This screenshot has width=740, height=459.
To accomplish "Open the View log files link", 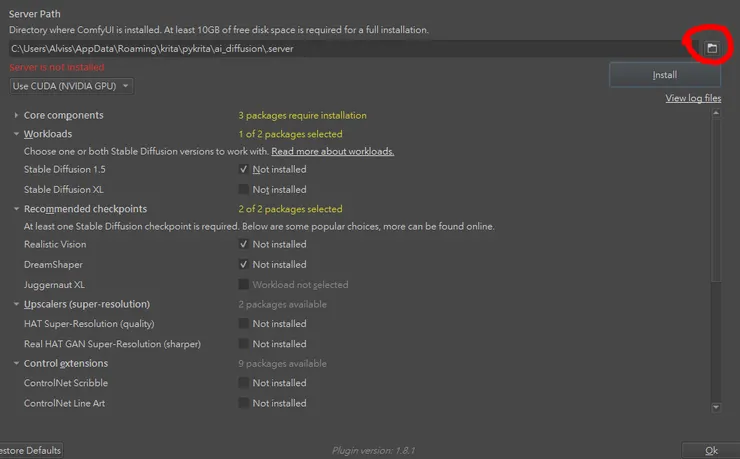I will coord(693,99).
